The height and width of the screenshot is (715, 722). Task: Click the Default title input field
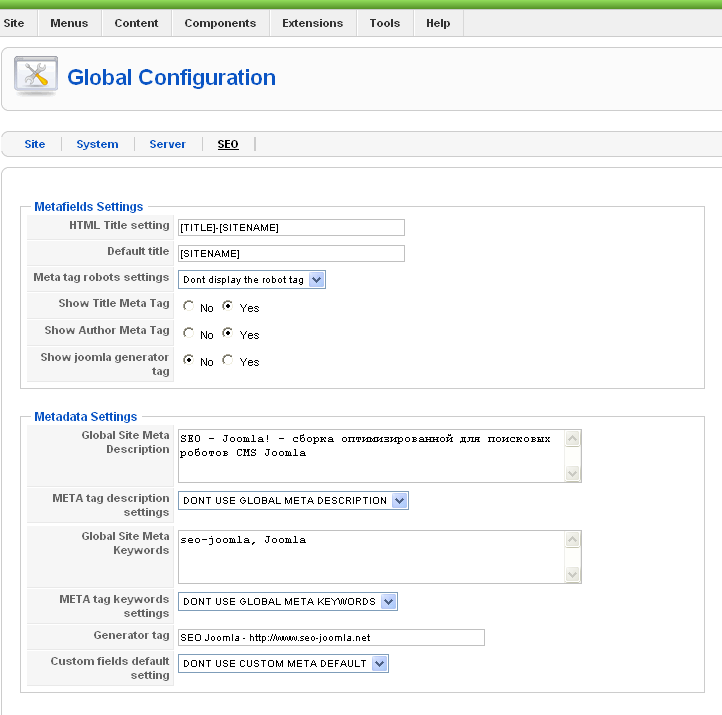coord(291,253)
